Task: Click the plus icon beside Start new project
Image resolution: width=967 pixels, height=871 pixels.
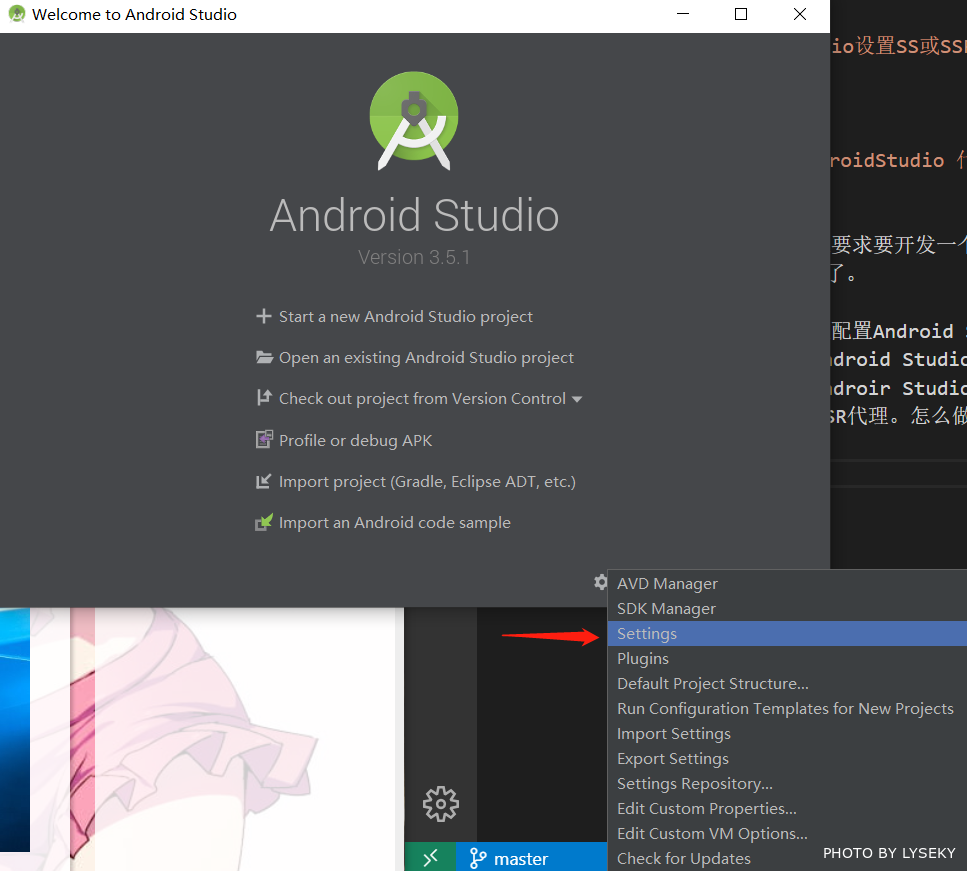Action: tap(264, 316)
